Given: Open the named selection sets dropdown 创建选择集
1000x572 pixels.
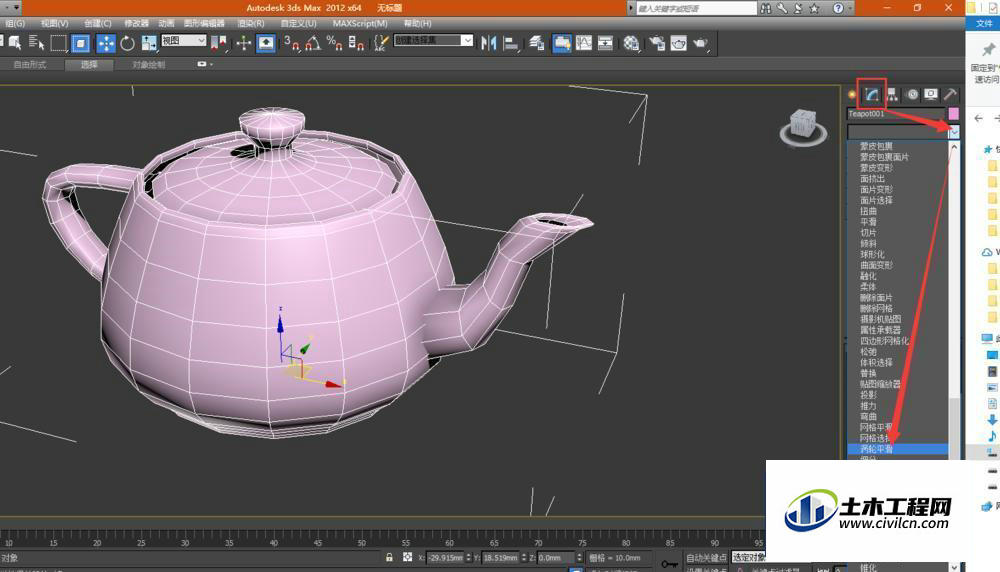Looking at the screenshot, I should 433,40.
